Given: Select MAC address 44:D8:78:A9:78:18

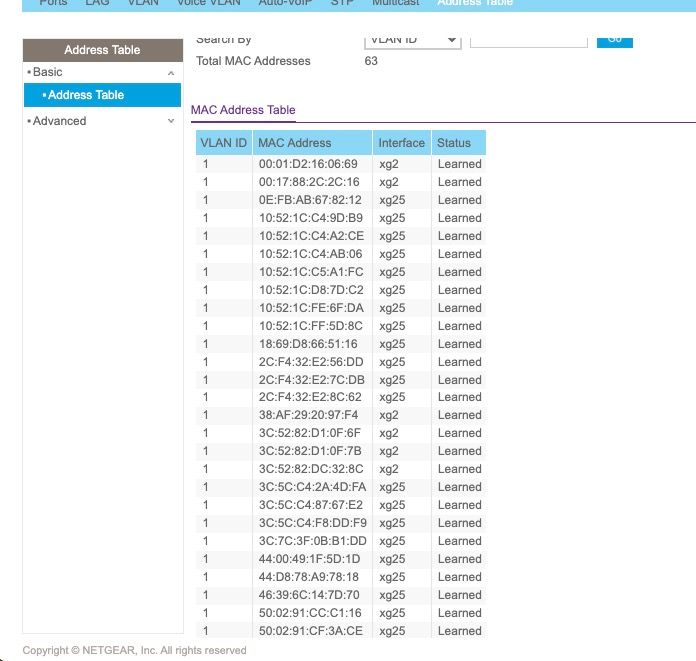Looking at the screenshot, I should click(x=309, y=577).
